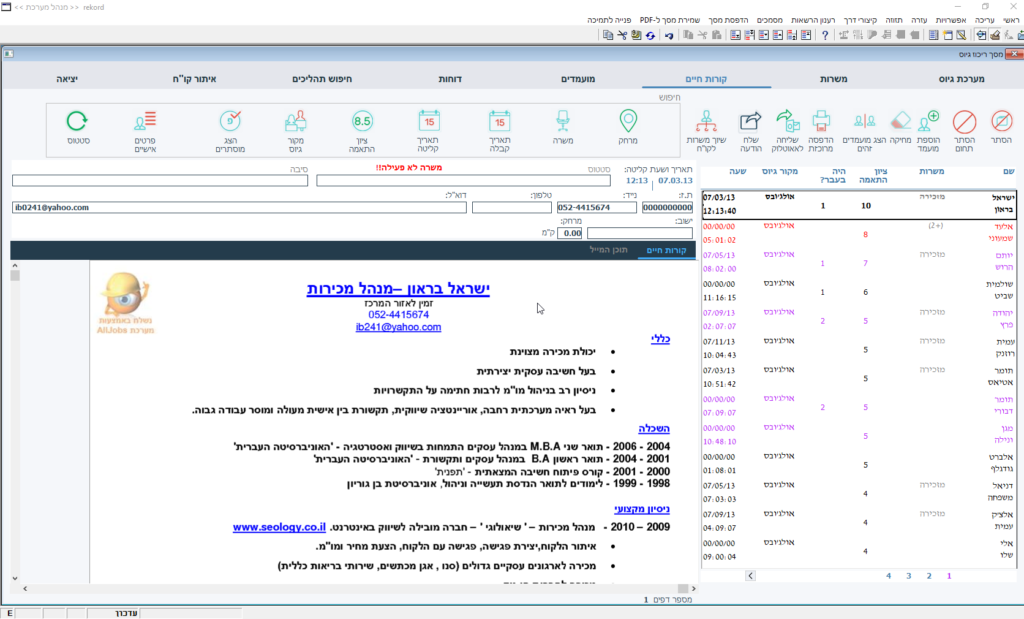This screenshot has width=1024, height=619.
Task: Select candidate row אליעד שמעוני
Action: (859, 233)
